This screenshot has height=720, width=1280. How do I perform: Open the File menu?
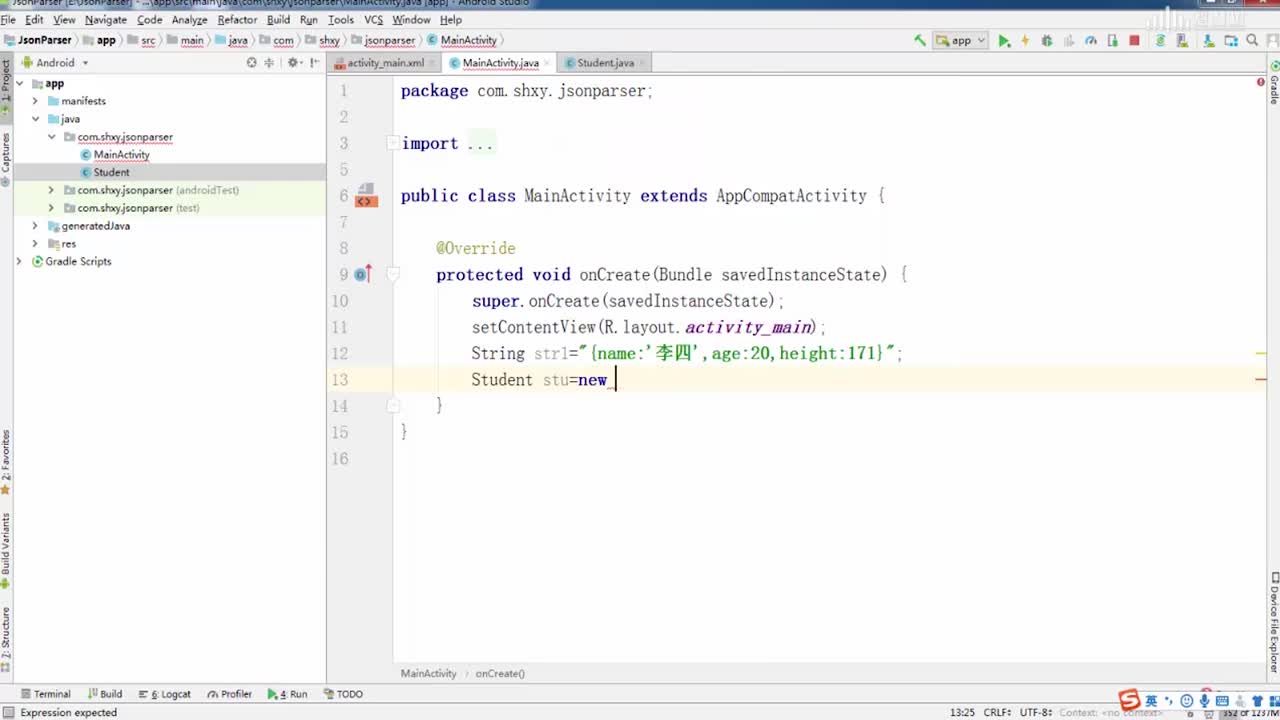pos(8,19)
